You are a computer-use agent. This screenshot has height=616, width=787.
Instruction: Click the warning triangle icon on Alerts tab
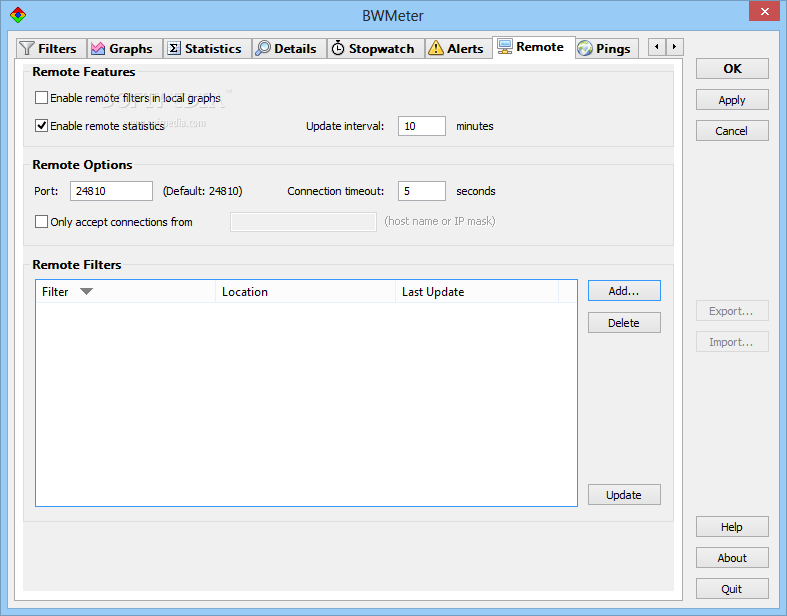coord(436,48)
